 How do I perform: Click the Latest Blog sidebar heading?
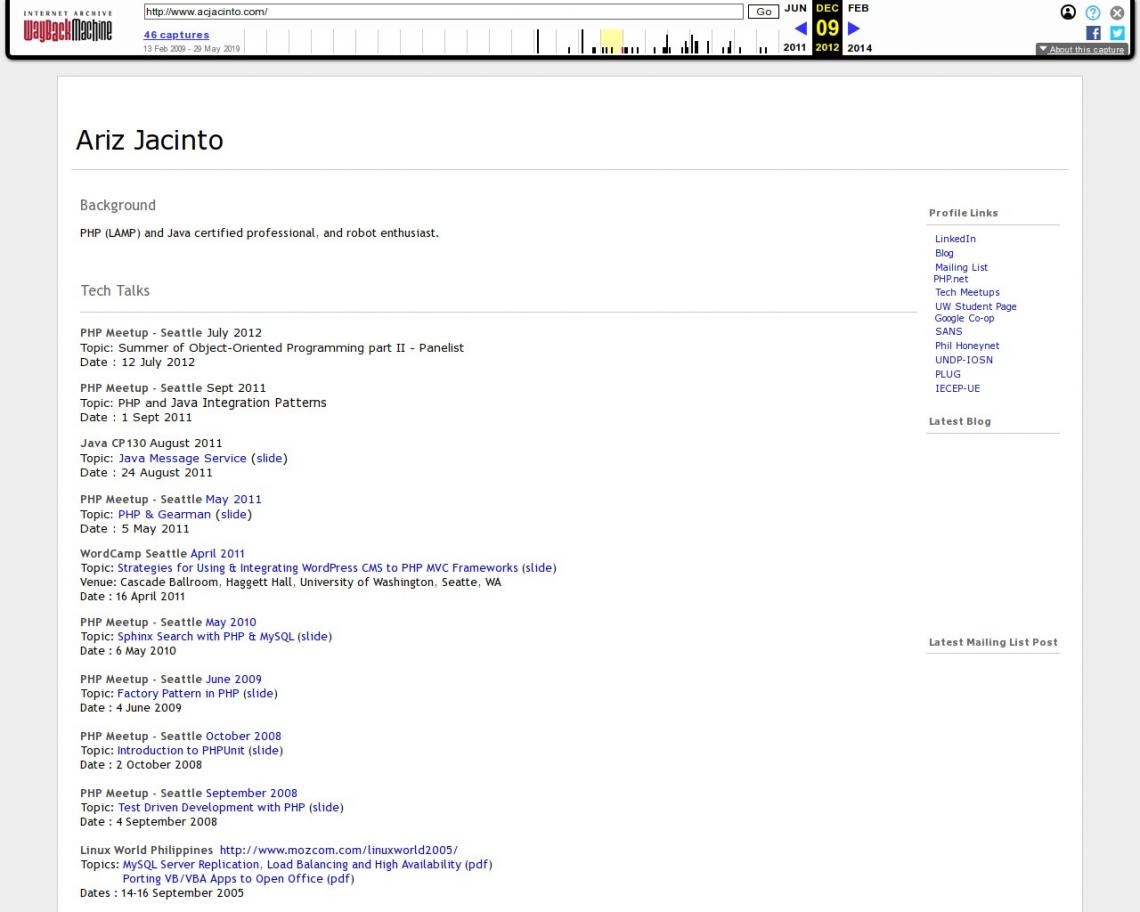960,422
